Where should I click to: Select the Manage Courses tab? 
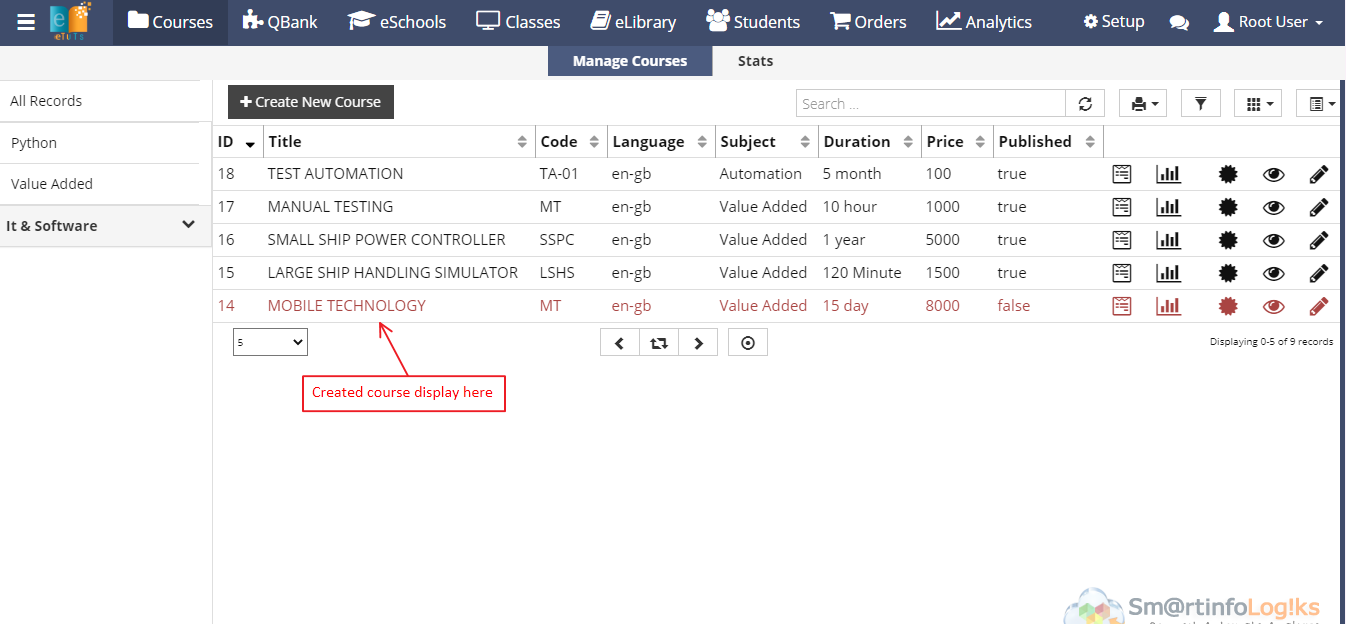tap(630, 61)
